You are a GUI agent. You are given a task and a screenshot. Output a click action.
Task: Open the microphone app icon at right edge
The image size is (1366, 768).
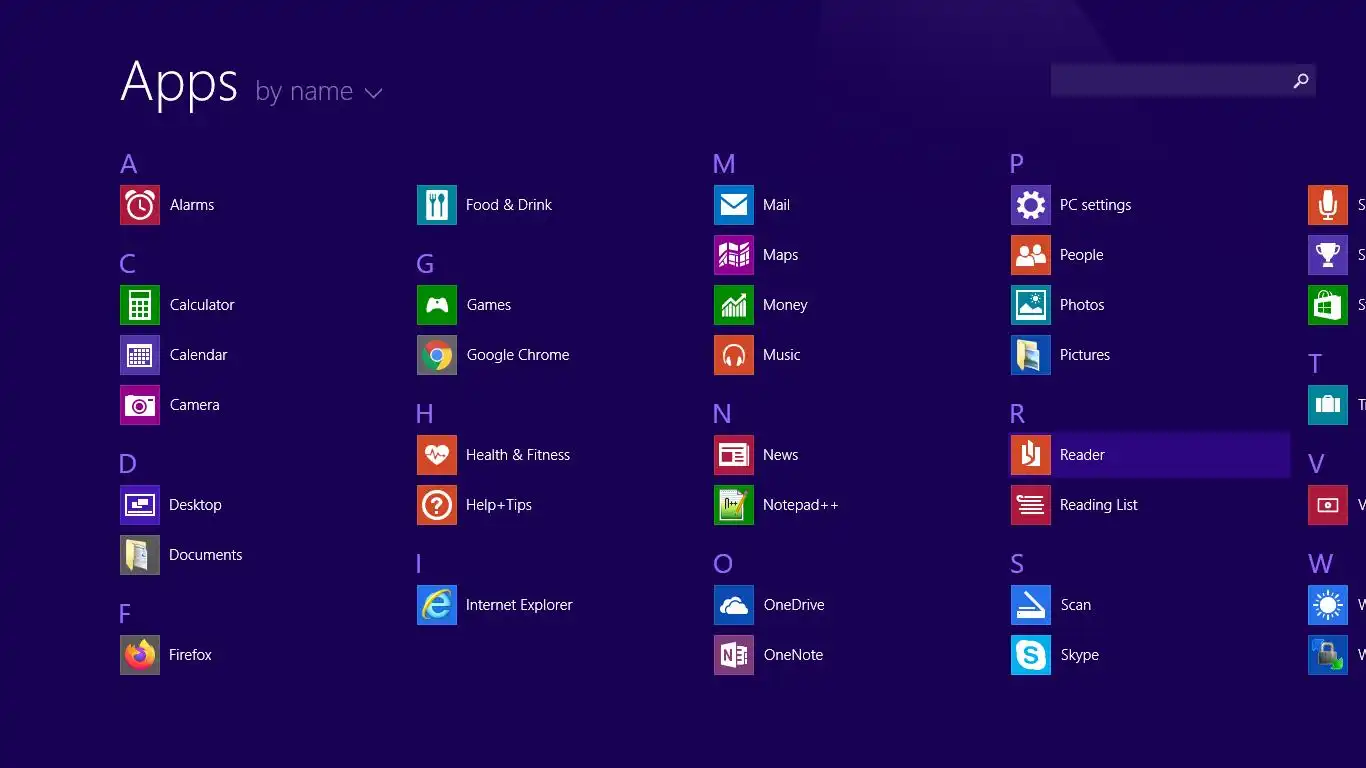[1328, 205]
